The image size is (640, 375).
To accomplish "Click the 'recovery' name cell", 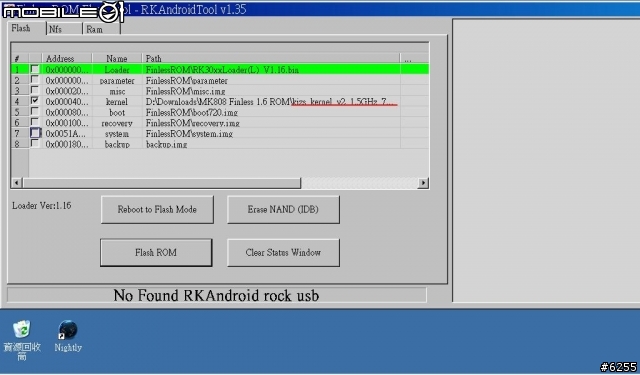I will coord(117,123).
